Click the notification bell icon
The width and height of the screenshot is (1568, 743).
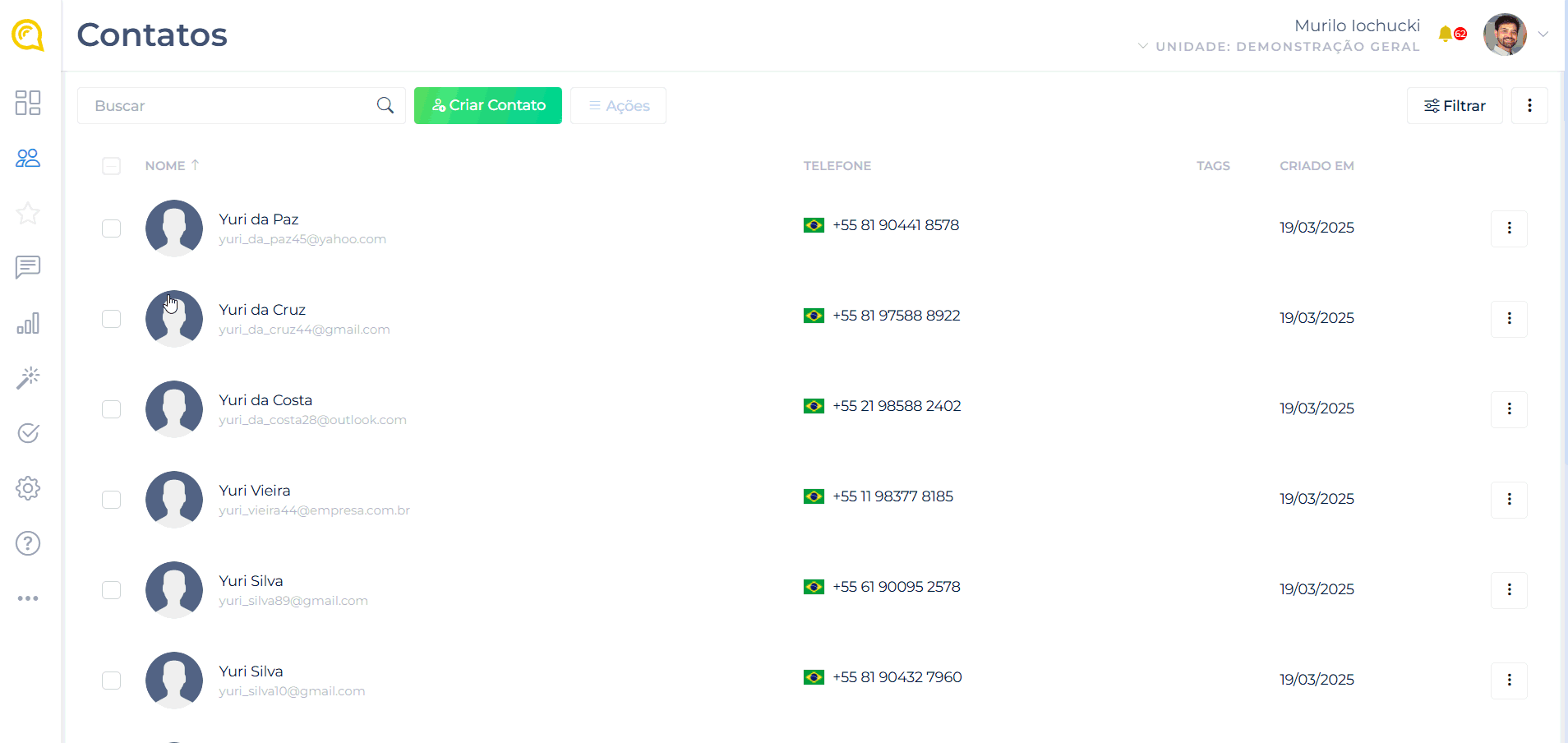pos(1446,34)
